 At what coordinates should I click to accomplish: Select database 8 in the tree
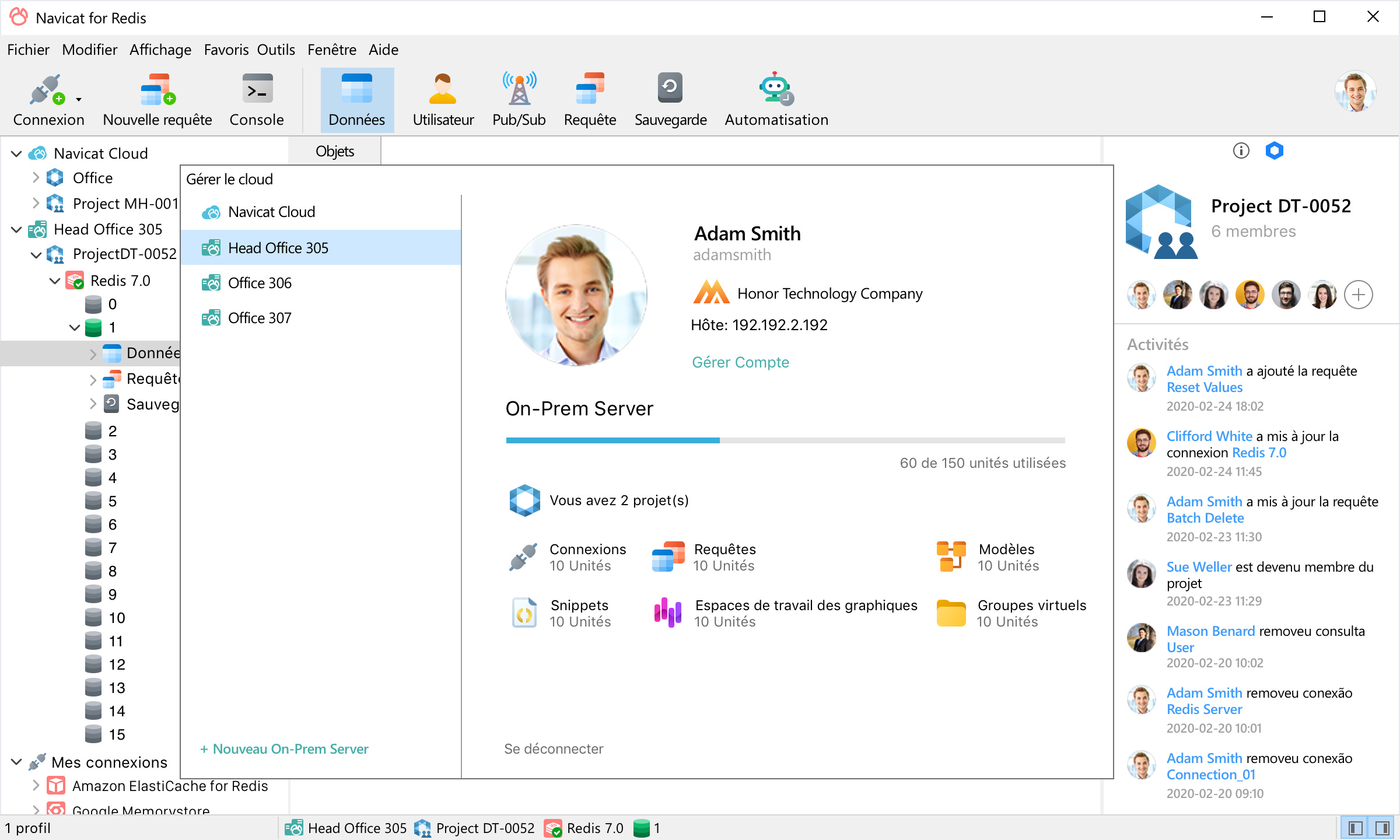pyautogui.click(x=101, y=571)
